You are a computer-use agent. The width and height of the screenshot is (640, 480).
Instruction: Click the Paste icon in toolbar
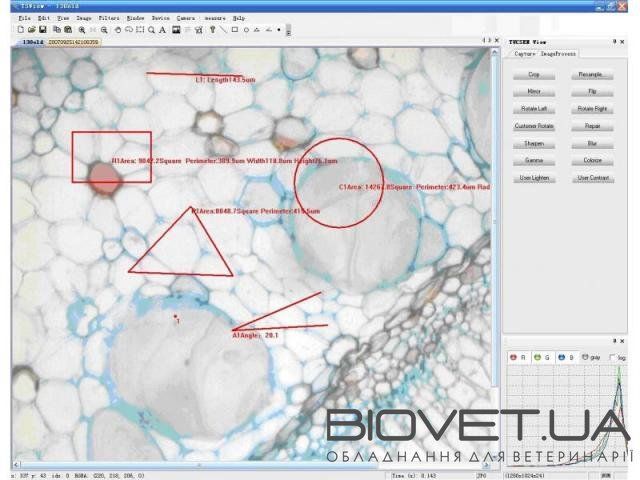pos(68,29)
